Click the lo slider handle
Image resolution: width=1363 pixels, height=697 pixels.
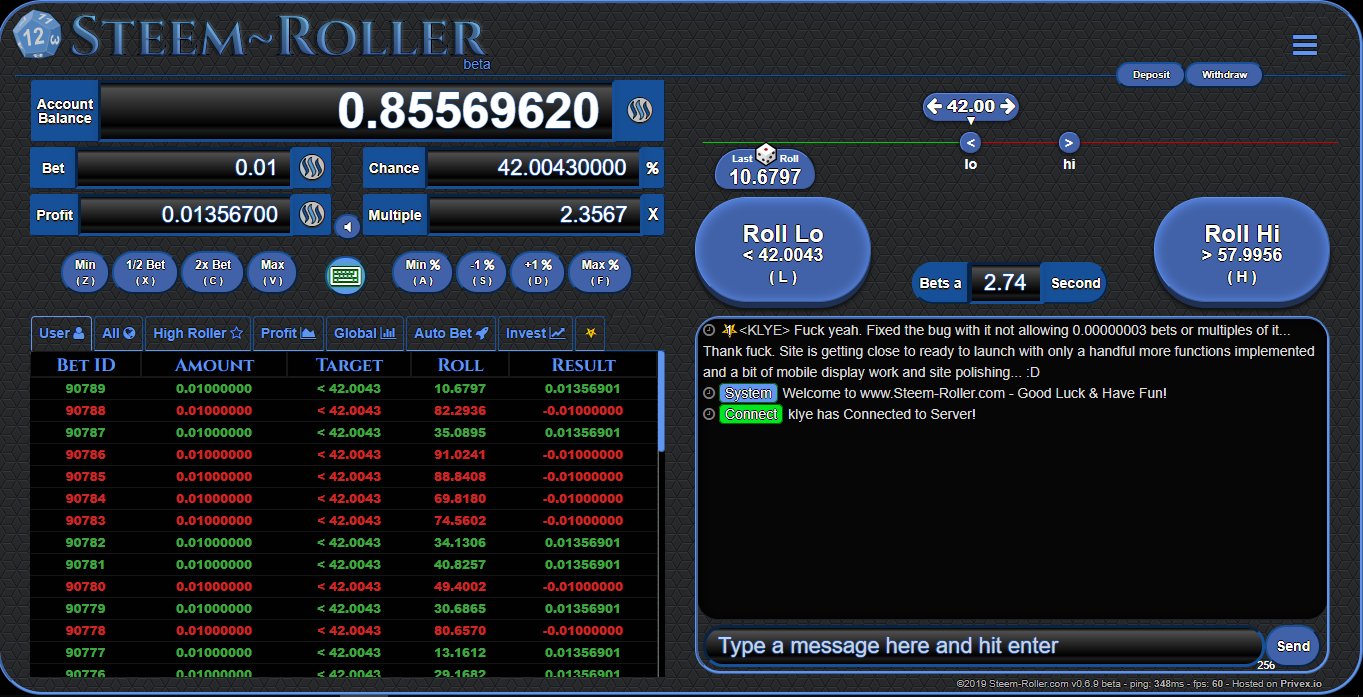(x=970, y=142)
